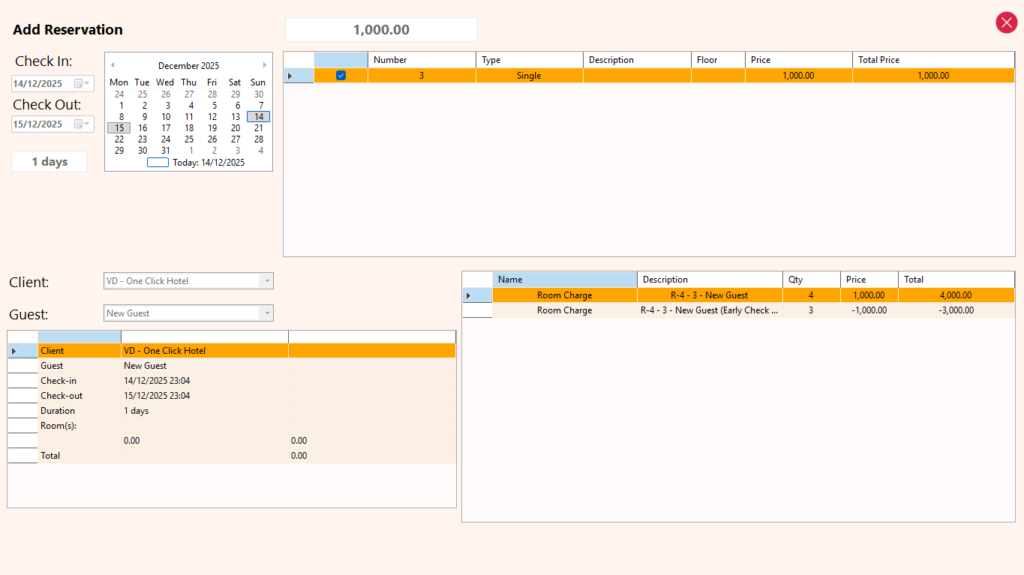
Task: Click row arrow beside first Room Charge
Action: pyautogui.click(x=469, y=296)
